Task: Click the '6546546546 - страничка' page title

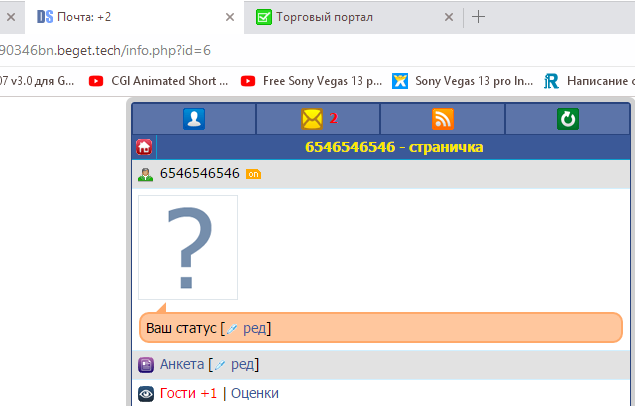Action: [394, 147]
